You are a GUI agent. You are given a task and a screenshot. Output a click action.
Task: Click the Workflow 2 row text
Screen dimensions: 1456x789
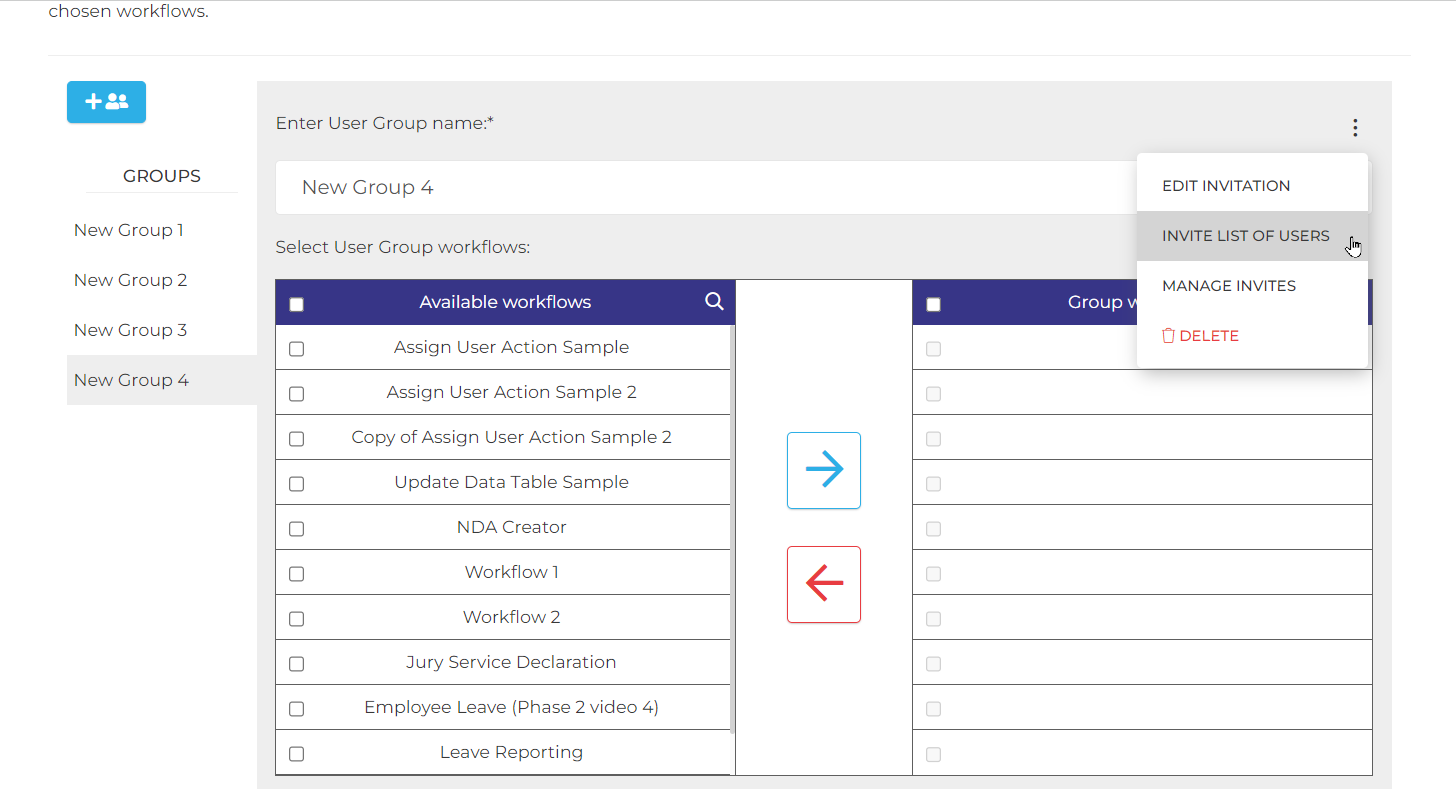click(x=511, y=617)
